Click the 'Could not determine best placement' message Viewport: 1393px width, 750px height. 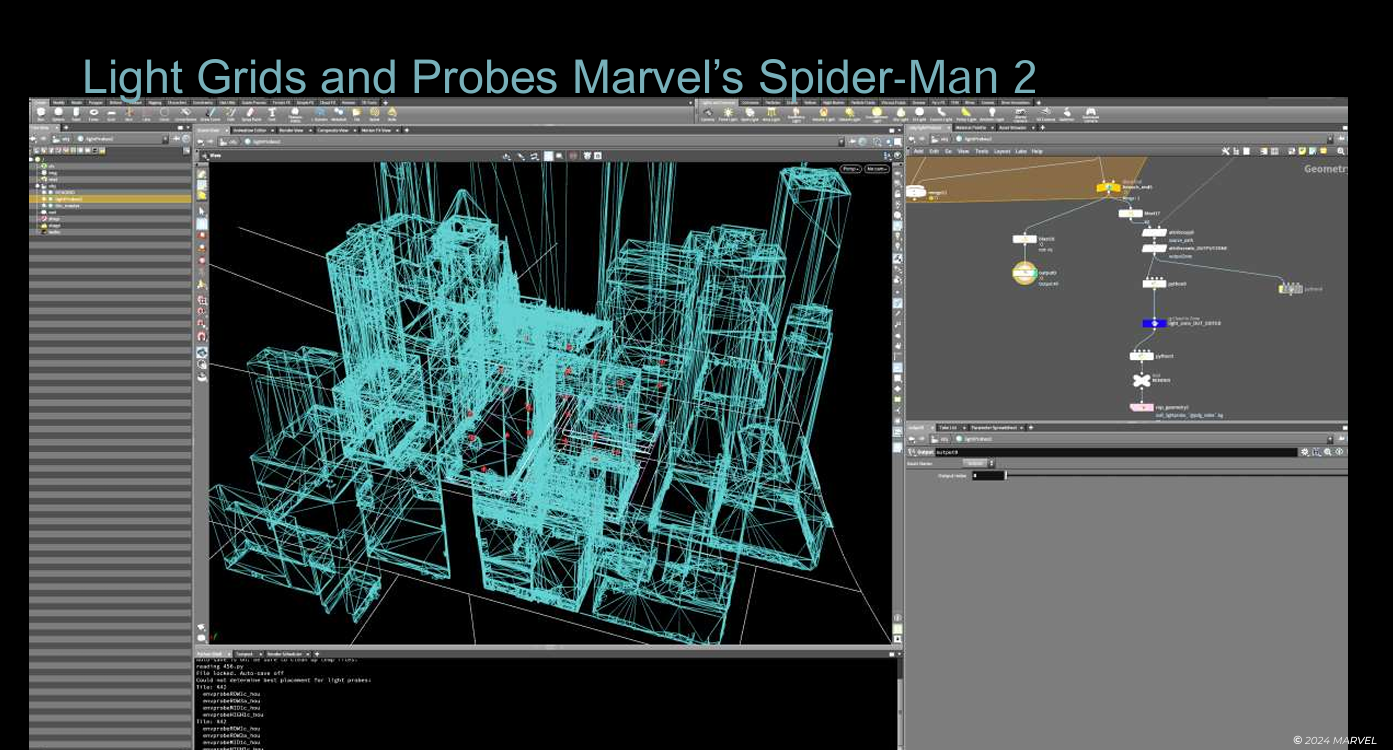coord(283,680)
